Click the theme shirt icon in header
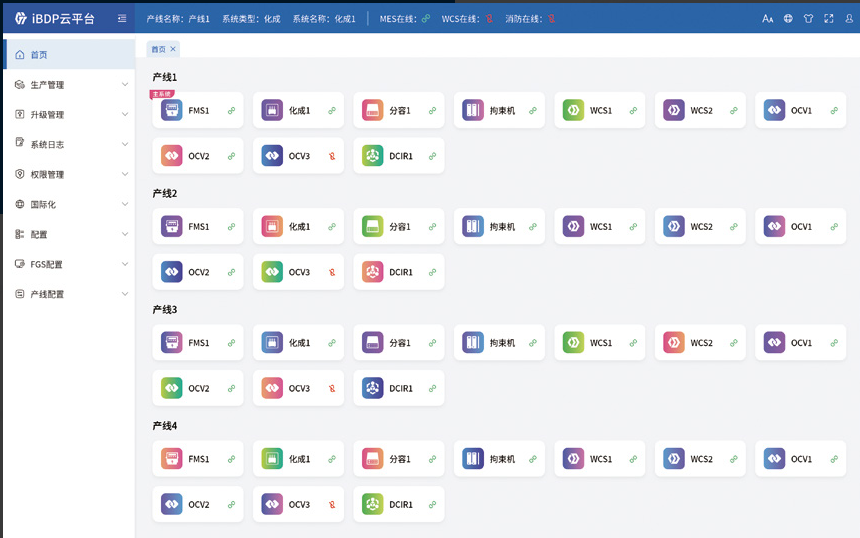Viewport: 860px width, 538px height. click(x=808, y=18)
